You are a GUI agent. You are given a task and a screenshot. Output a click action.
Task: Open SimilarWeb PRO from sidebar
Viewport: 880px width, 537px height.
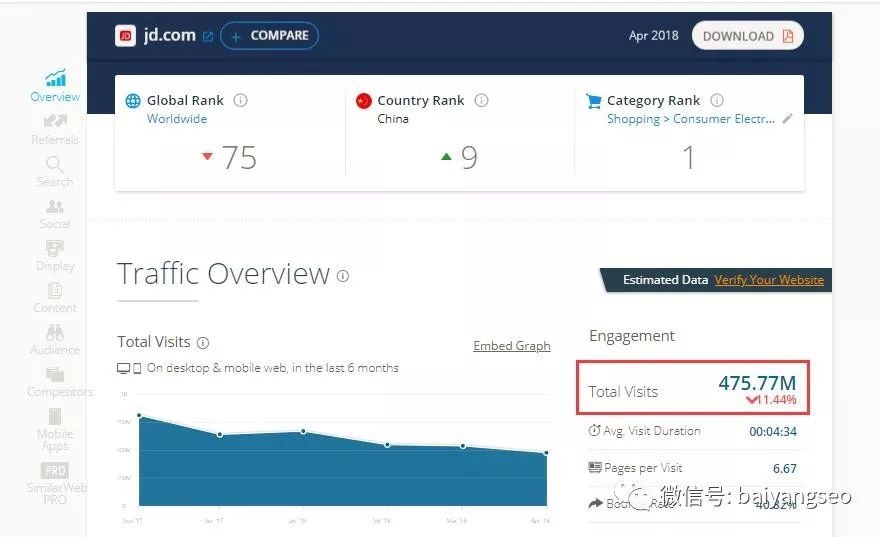coord(56,484)
